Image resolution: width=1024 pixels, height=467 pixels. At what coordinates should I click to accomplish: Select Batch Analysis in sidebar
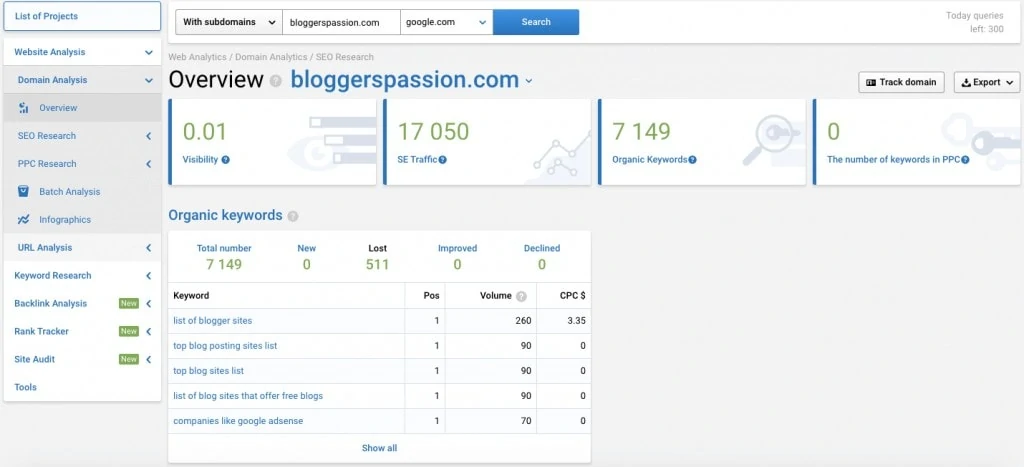69,191
